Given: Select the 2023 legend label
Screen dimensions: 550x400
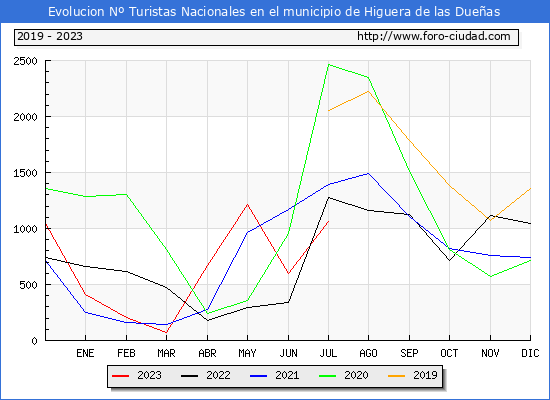Looking at the screenshot, I should [149, 375].
